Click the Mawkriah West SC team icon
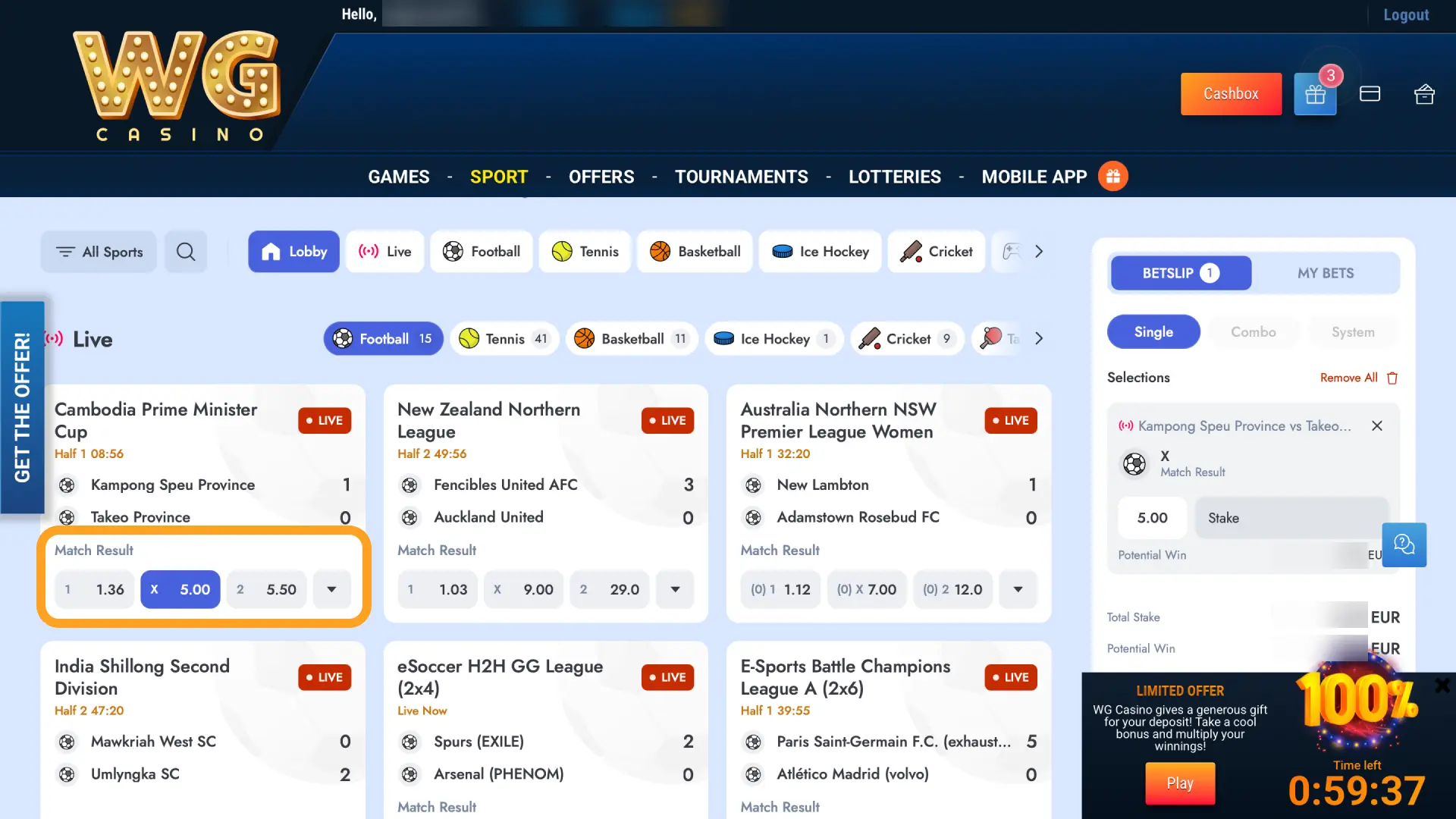 coord(67,742)
